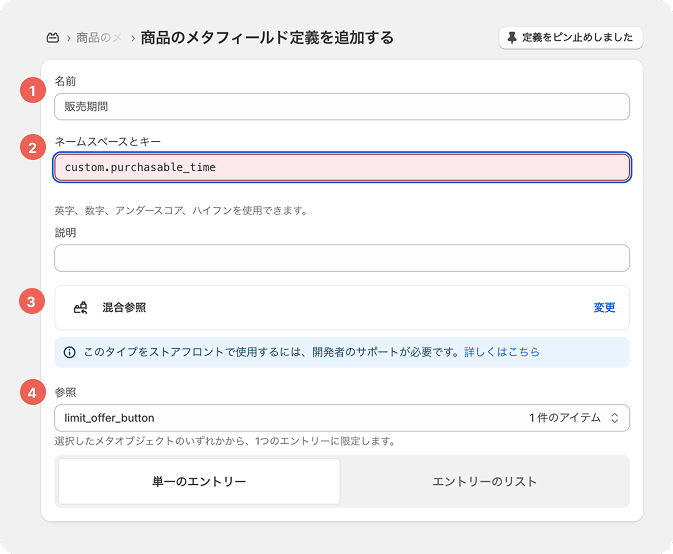Click the red step 4 badge
This screenshot has width=673, height=554.
click(33, 392)
